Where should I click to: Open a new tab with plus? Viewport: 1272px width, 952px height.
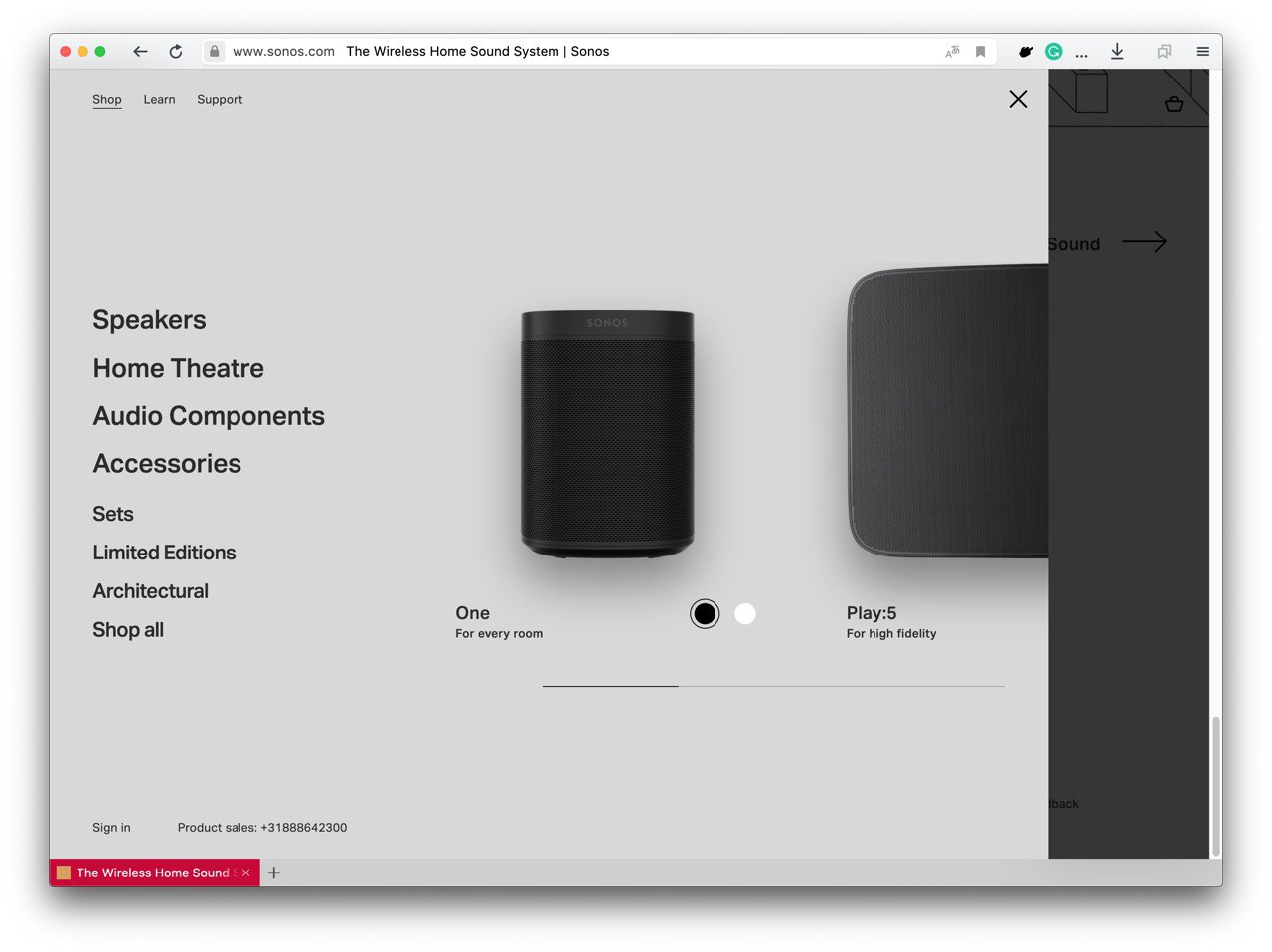(x=274, y=873)
